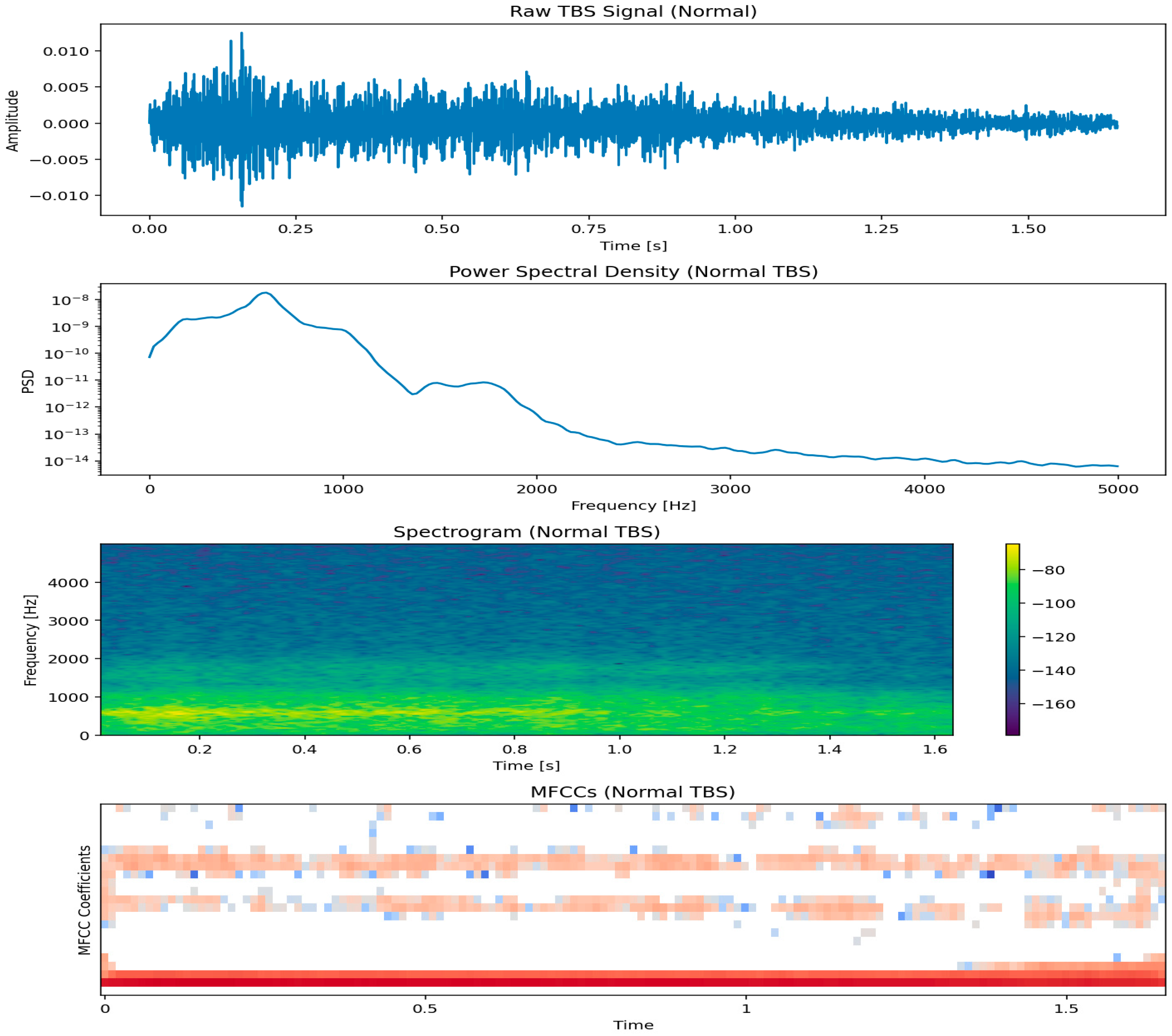Click the "Amplitude" y-axis label

(13, 120)
